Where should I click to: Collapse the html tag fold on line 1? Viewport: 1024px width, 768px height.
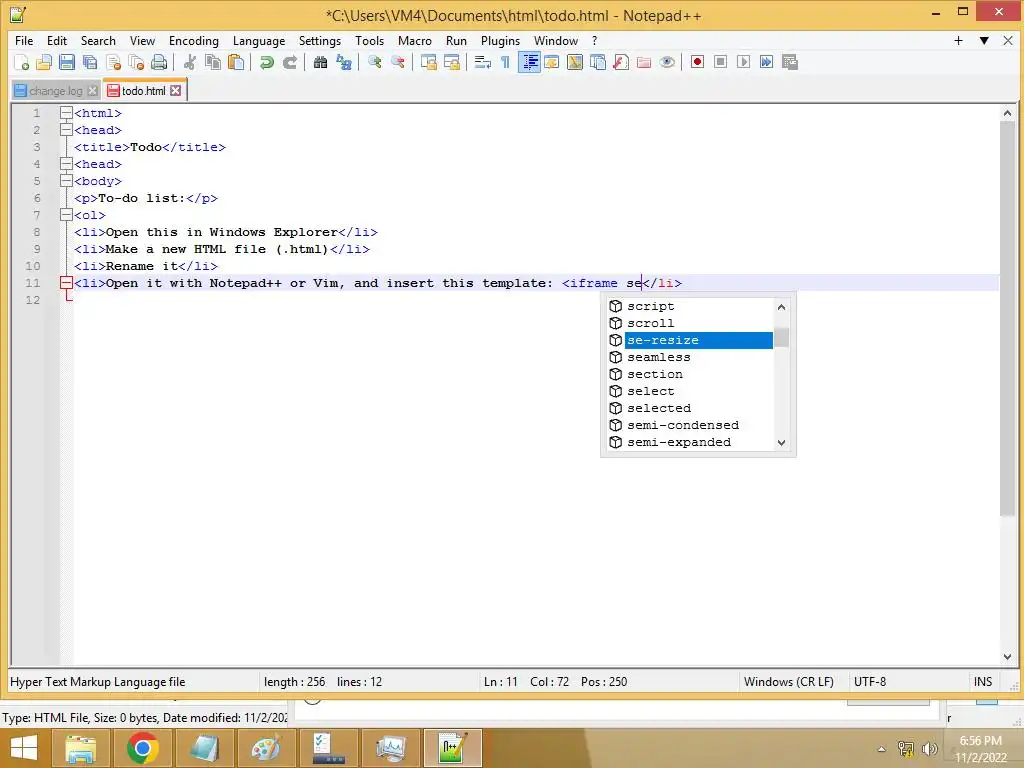66,113
